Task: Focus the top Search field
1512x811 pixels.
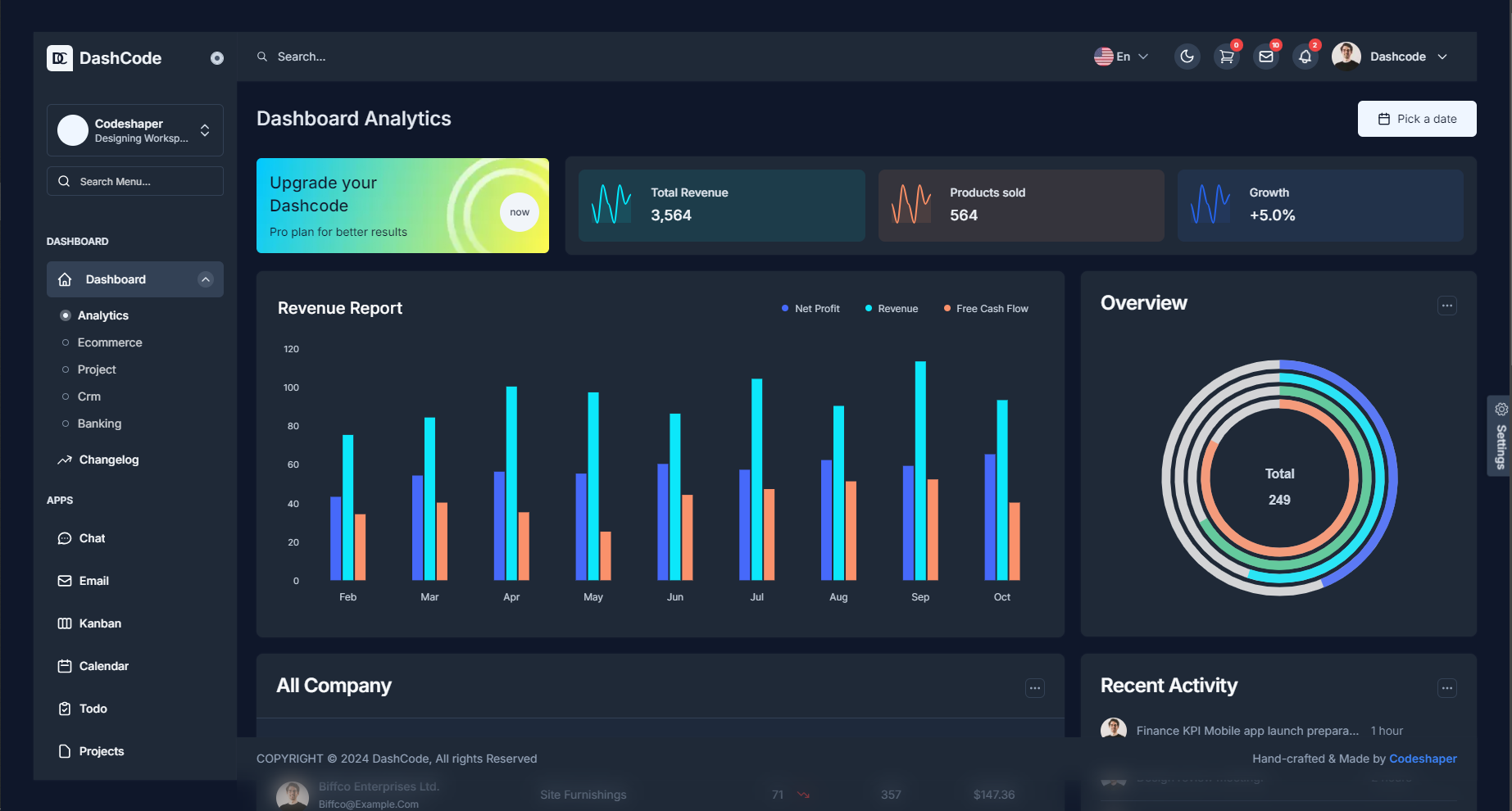Action: [x=302, y=57]
